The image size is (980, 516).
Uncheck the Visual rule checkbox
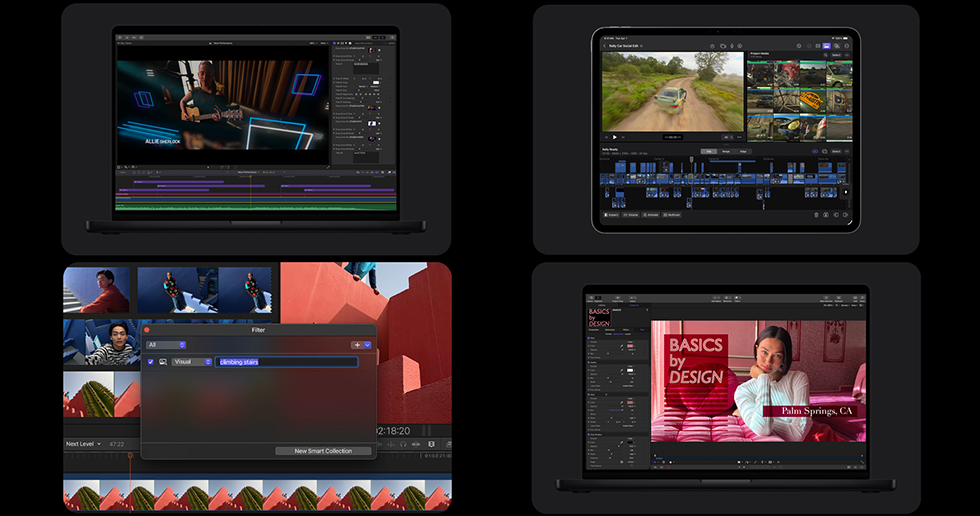point(151,362)
